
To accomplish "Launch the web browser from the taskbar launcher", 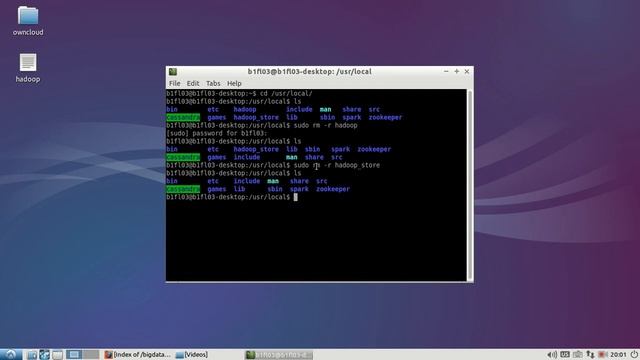I will point(44,355).
